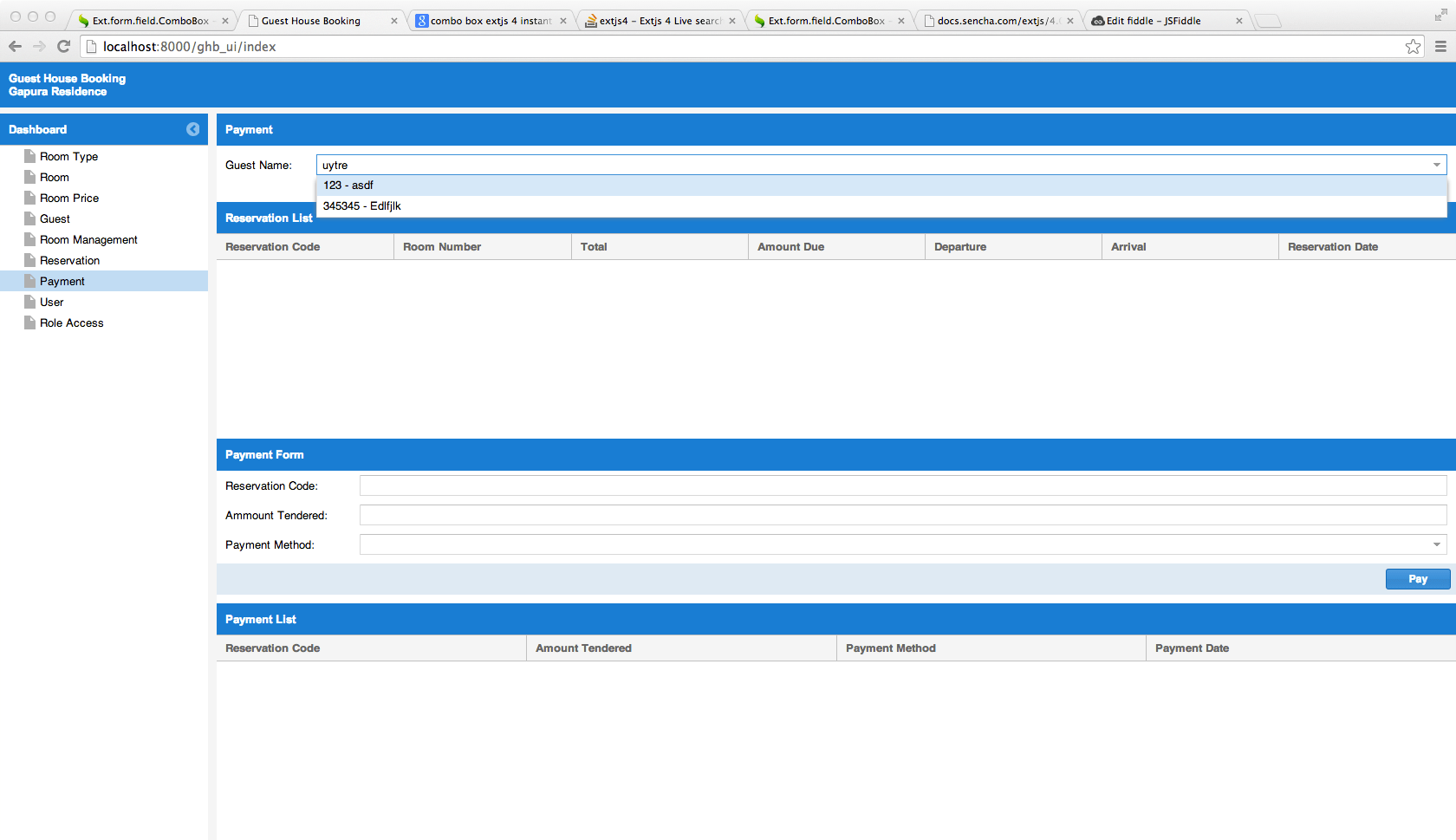Viewport: 1456px width, 840px height.
Task: Close the Edit fiddle - JSFiddle tab
Action: (x=1239, y=21)
